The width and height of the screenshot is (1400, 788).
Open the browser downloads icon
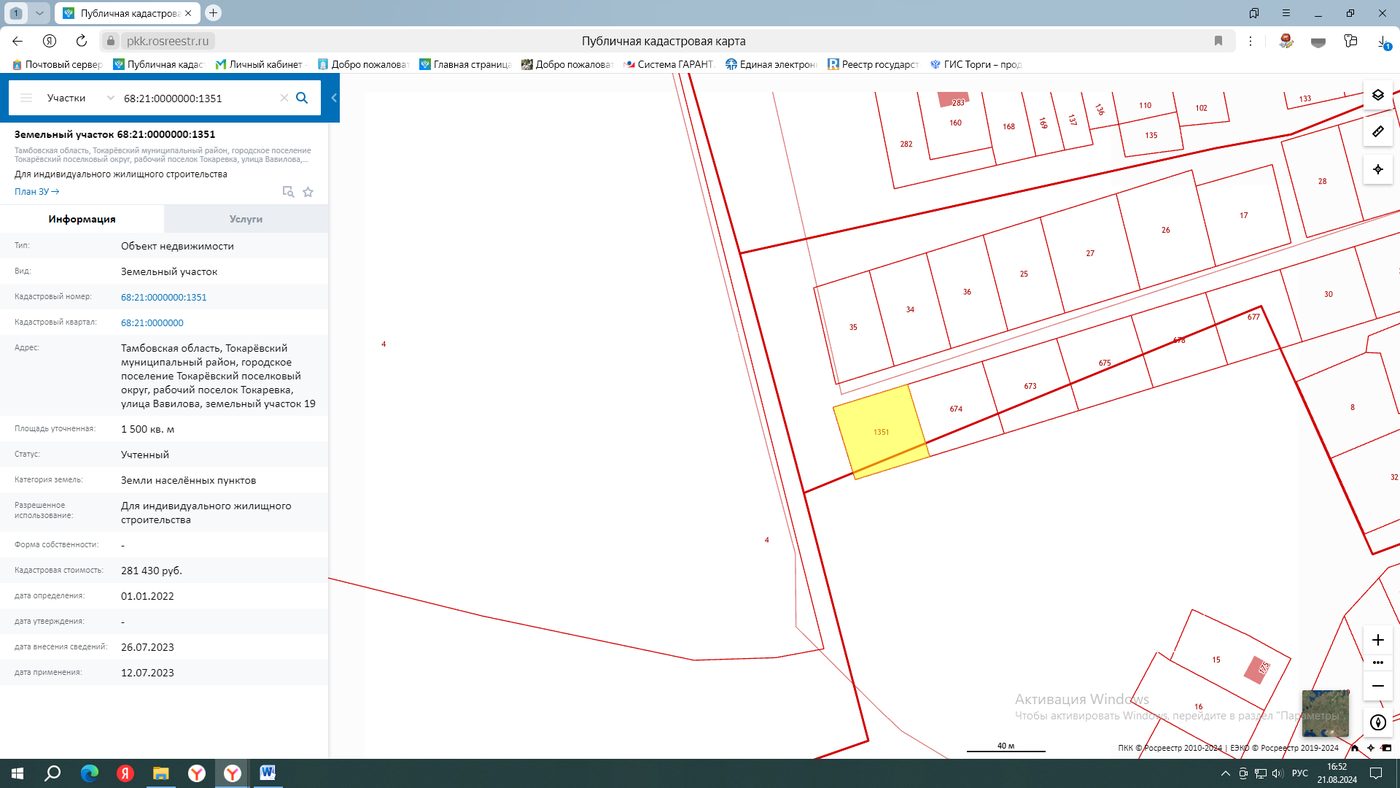pyautogui.click(x=1382, y=41)
